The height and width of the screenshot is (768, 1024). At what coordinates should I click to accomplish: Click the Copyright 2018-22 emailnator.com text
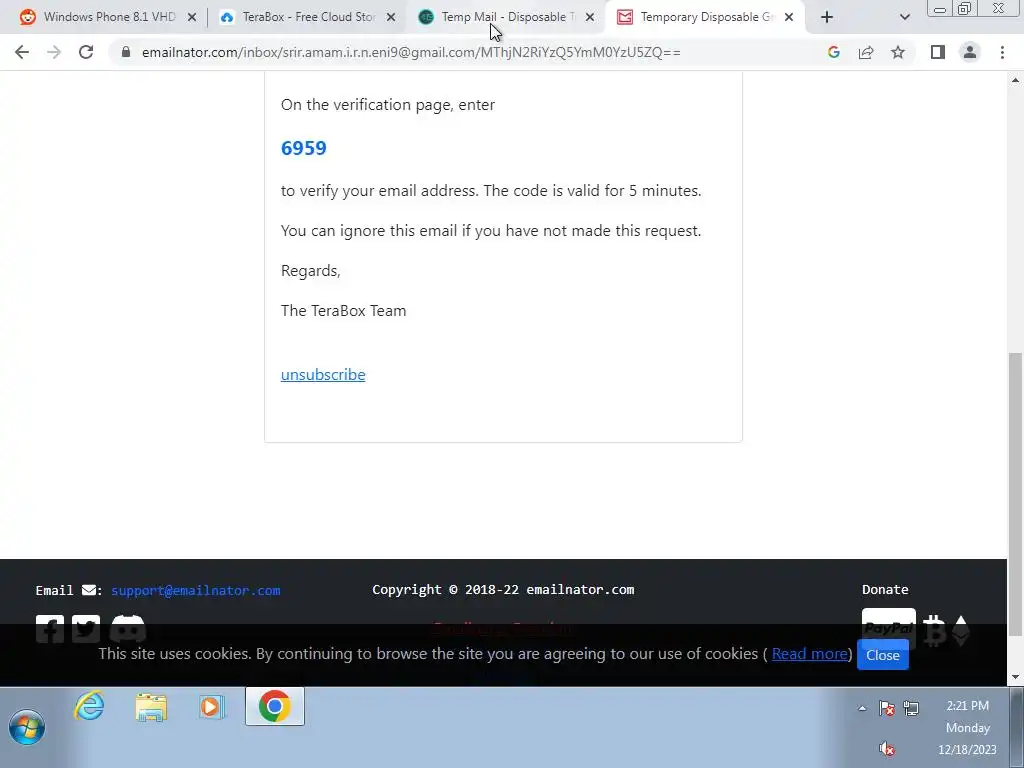503,590
